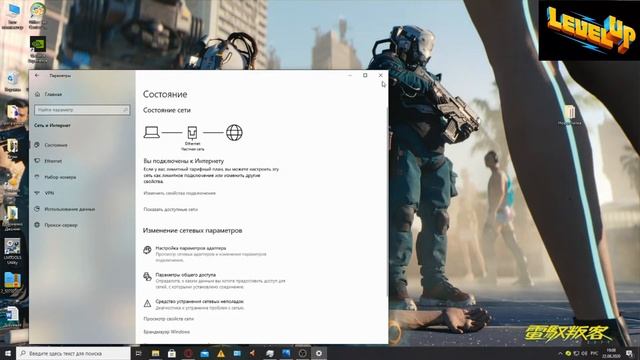Select the NVIDIA GeForce Experience desktop icon
Viewport: 640px width, 360px height.
click(38, 50)
